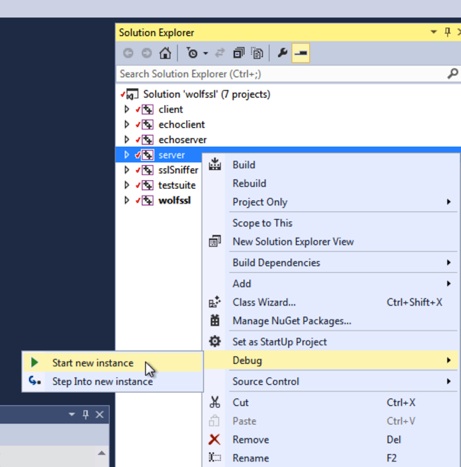Select the client project
The height and width of the screenshot is (467, 461).
pyautogui.click(x=171, y=109)
